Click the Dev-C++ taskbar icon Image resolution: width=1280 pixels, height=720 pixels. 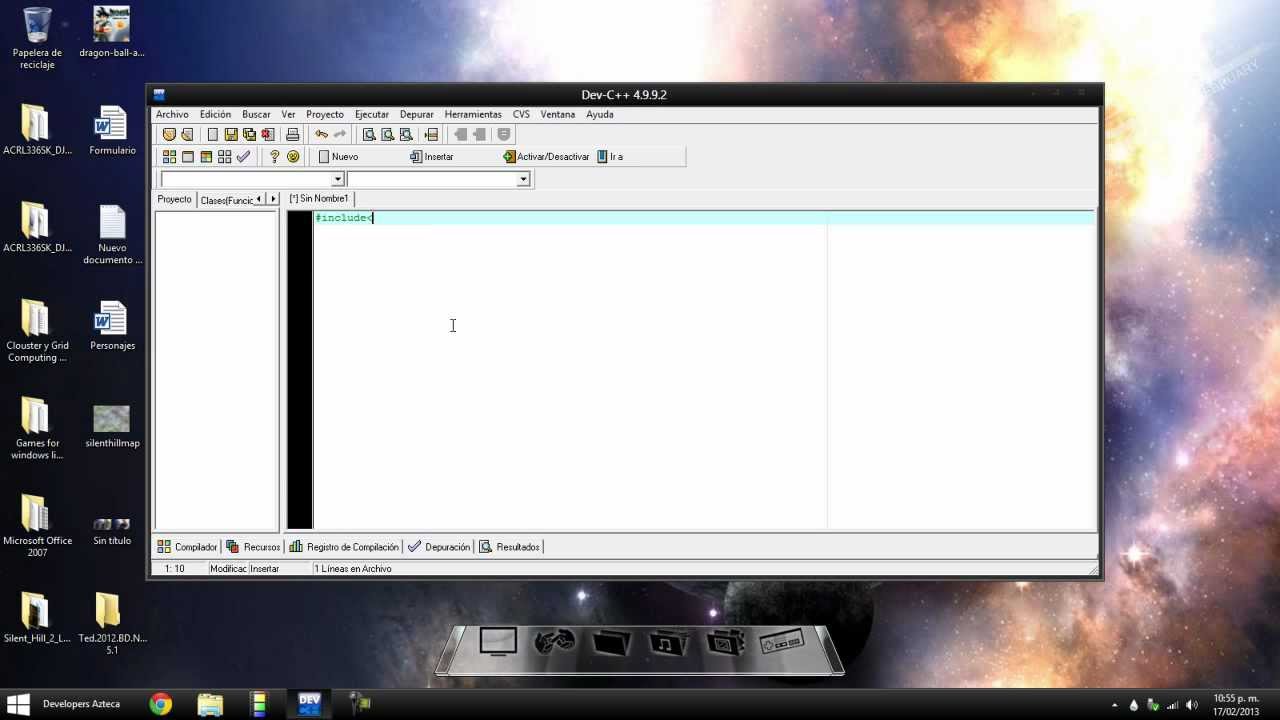click(309, 704)
